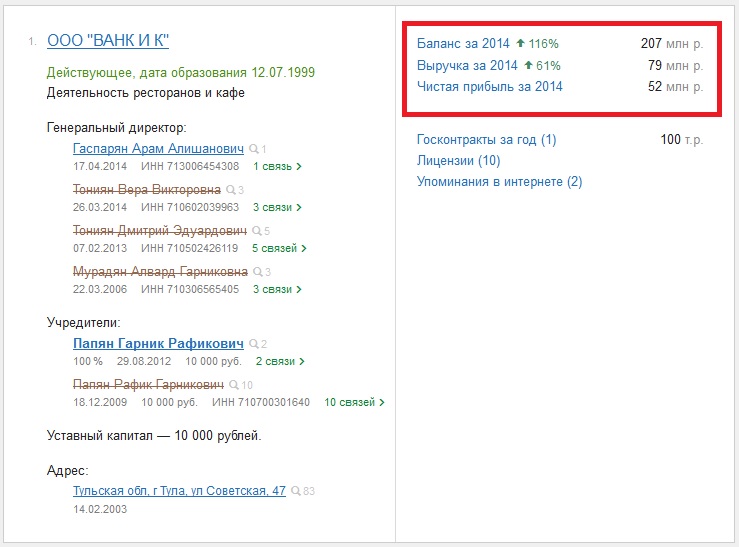Open the Лицензии (10) link

(x=458, y=161)
